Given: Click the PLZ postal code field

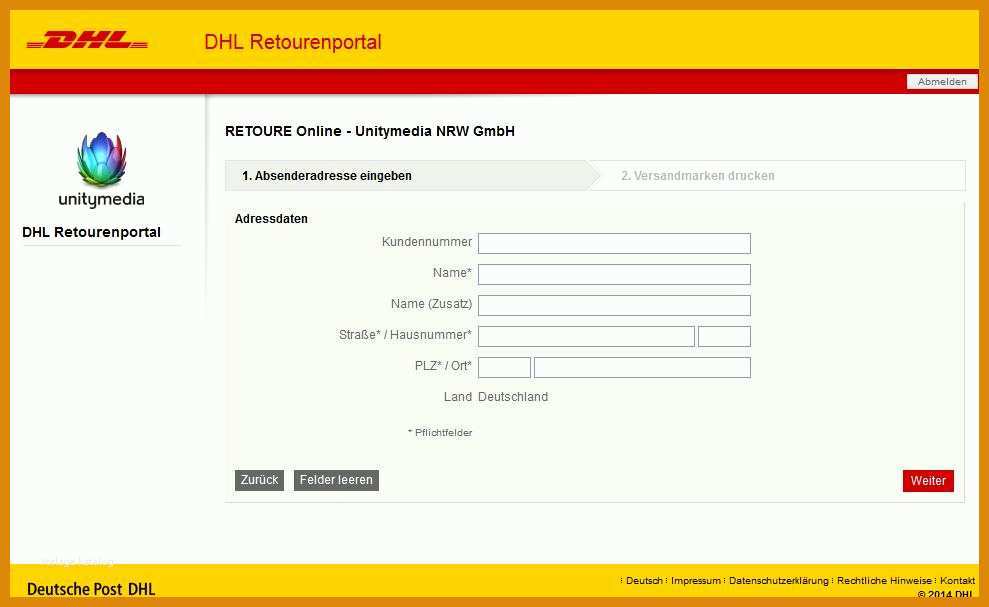Looking at the screenshot, I should pyautogui.click(x=504, y=367).
